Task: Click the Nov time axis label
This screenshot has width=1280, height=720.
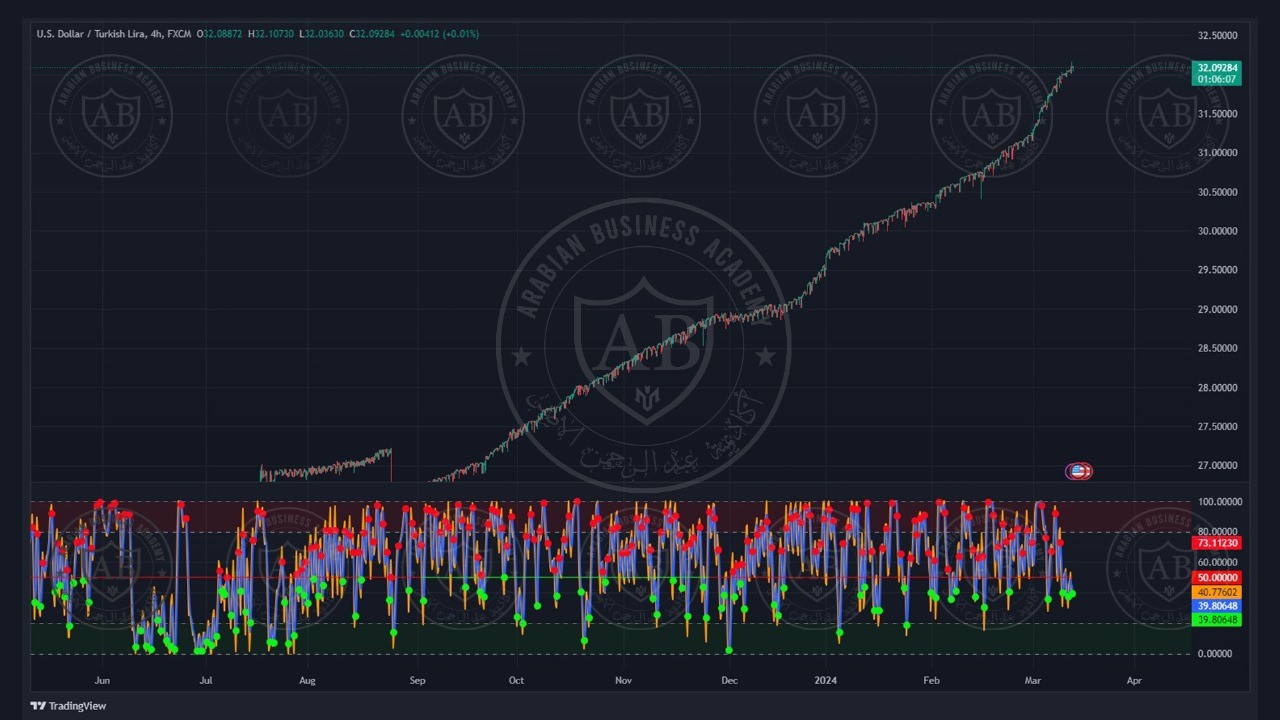Action: [x=624, y=680]
